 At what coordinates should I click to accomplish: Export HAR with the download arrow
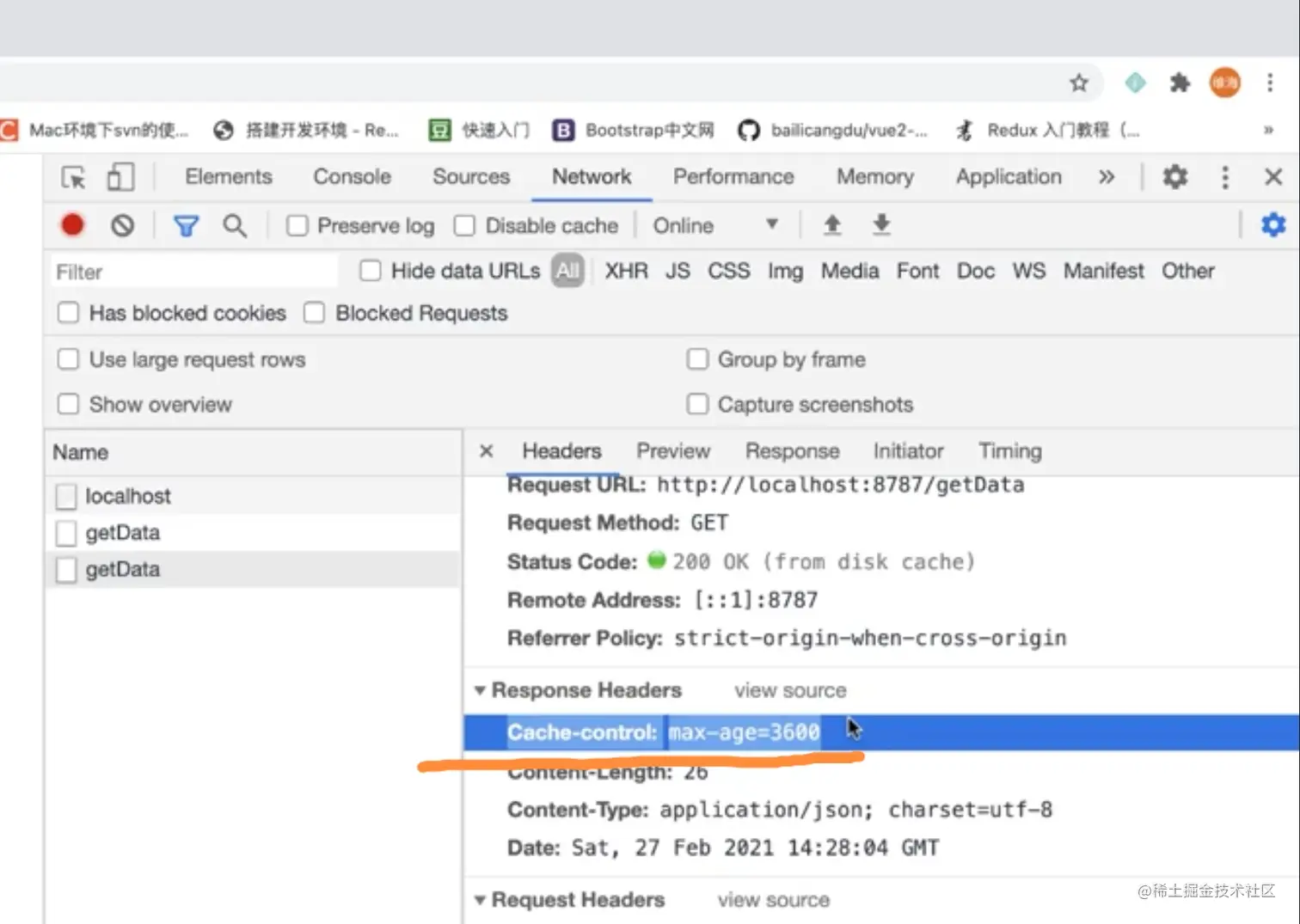coord(881,225)
